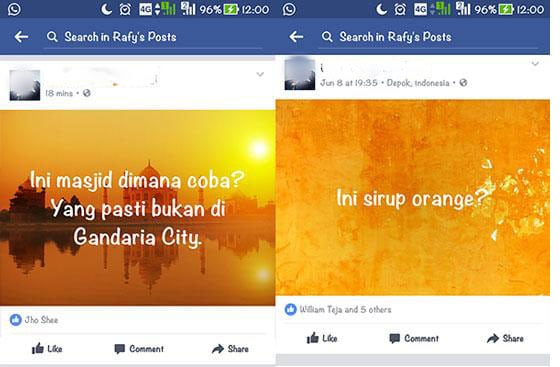The width and height of the screenshot is (560, 367).
Task: Expand the options chevron on the masjid post
Action: (260, 74)
